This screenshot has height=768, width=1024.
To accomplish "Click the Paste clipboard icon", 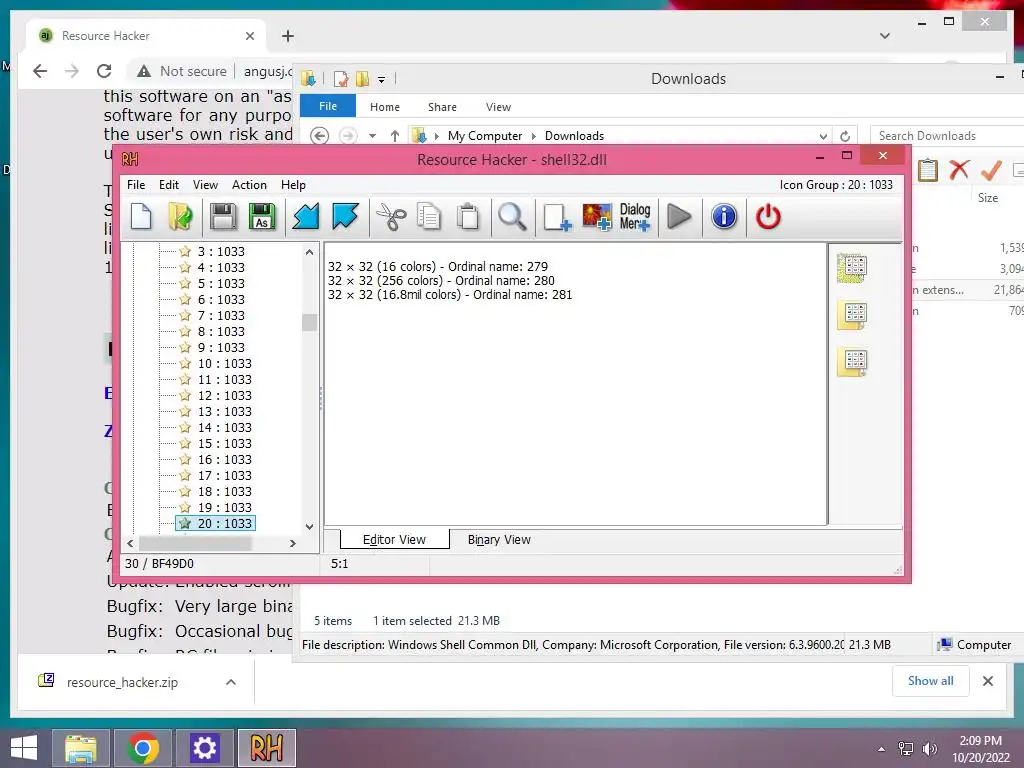I will pos(468,217).
